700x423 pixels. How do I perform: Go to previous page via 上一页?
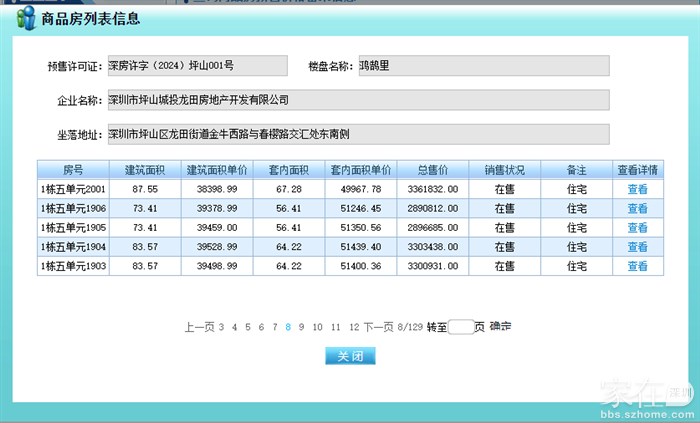coord(199,327)
